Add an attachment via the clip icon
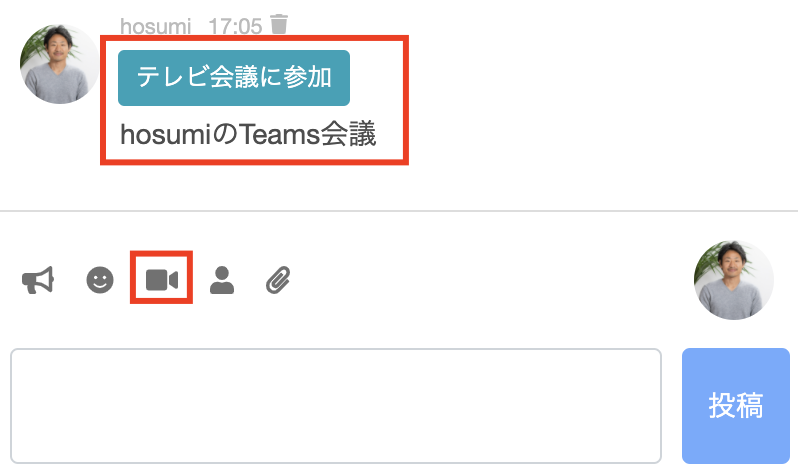Image resolution: width=798 pixels, height=474 pixels. [x=278, y=280]
